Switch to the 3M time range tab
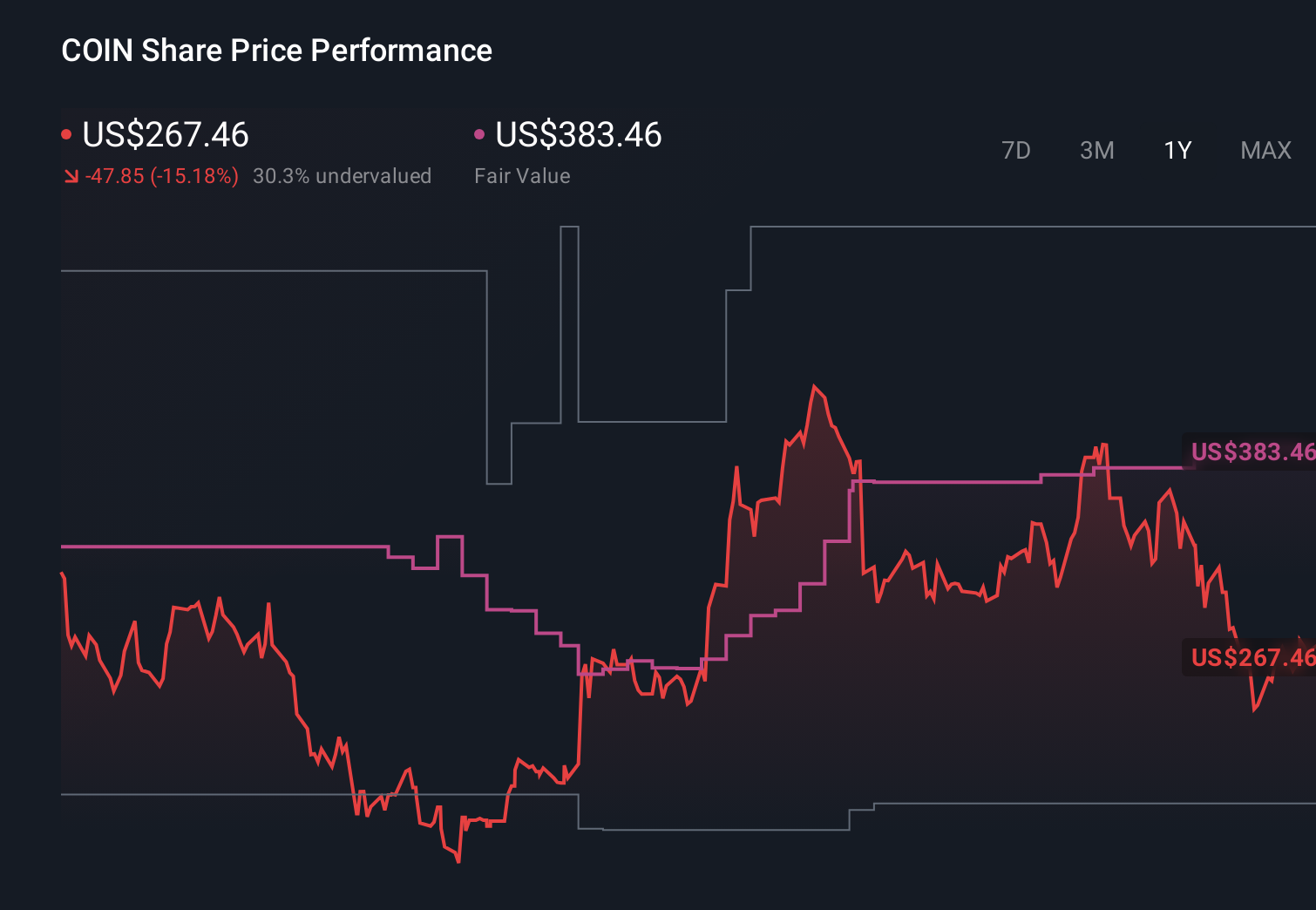 click(1096, 150)
